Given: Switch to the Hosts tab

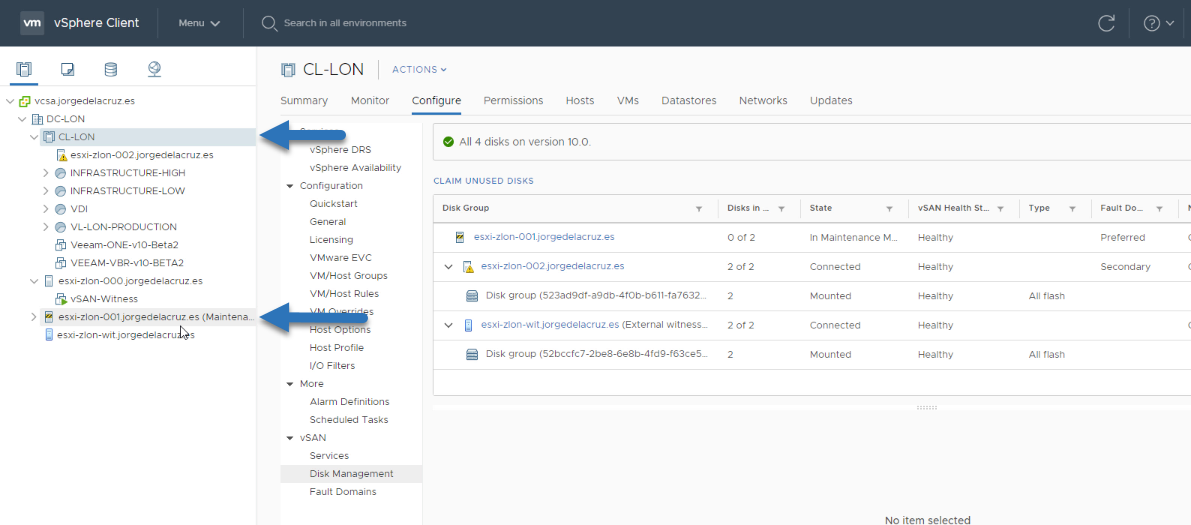Looking at the screenshot, I should [x=580, y=100].
